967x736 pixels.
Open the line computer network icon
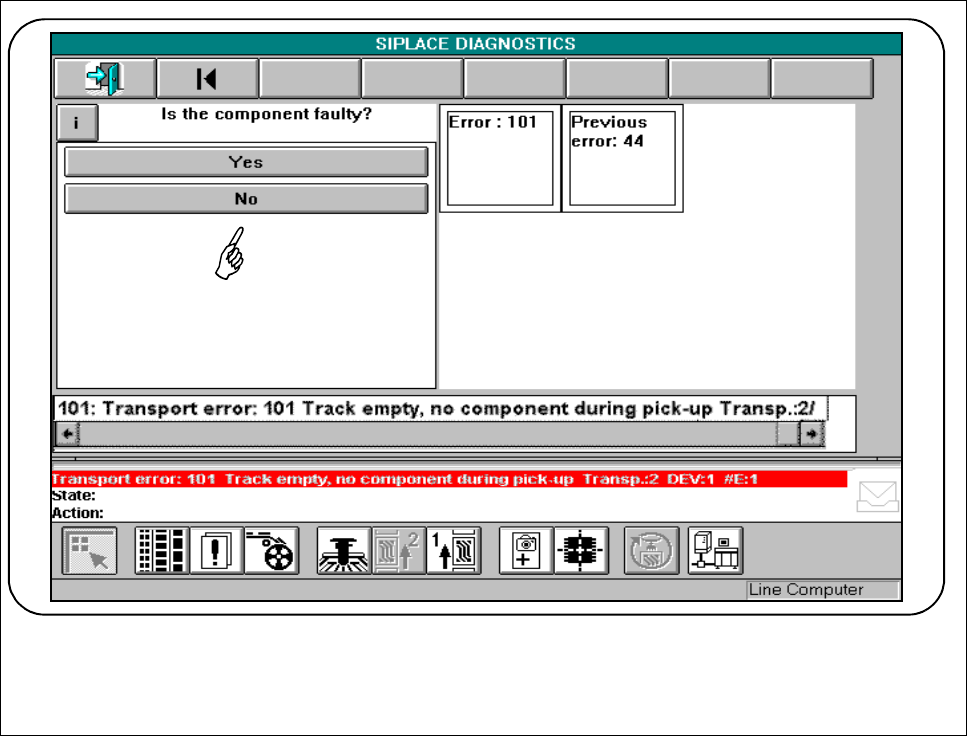tap(715, 551)
